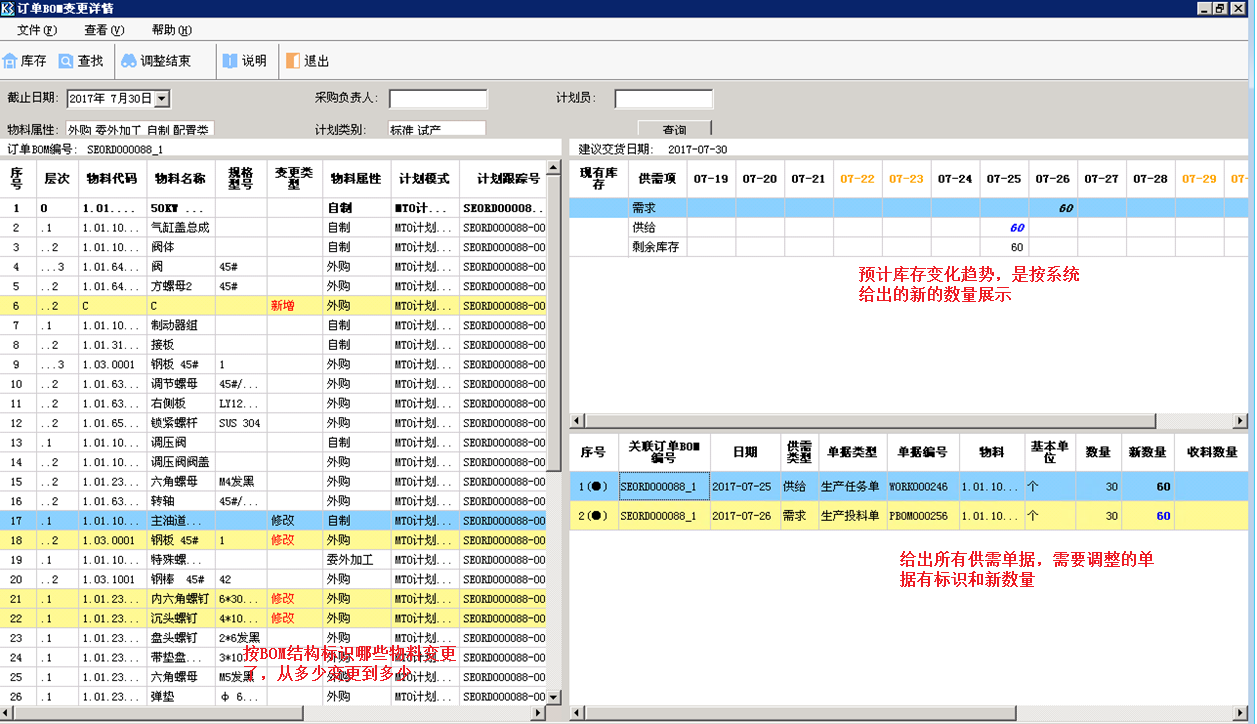Click the 调整结束 toolbar icon
Screen dimensions: 1257x724
(x=156, y=61)
